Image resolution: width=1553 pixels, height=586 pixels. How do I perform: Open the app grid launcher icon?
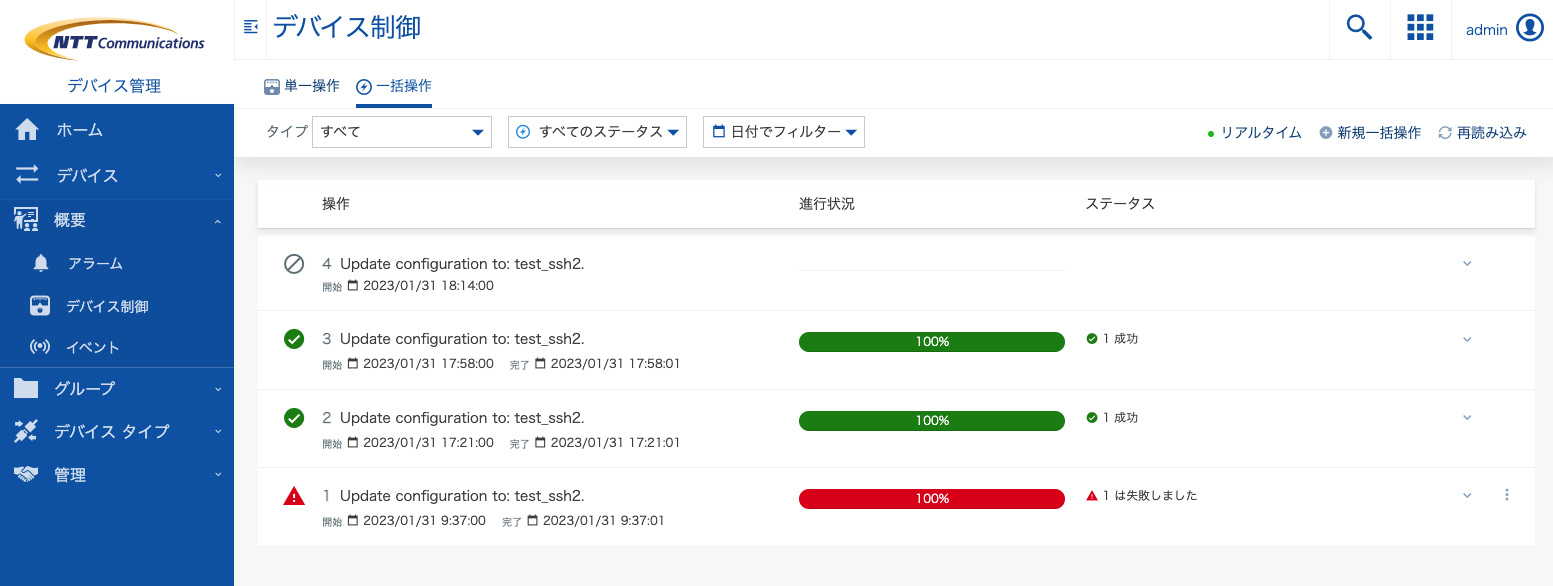point(1420,27)
